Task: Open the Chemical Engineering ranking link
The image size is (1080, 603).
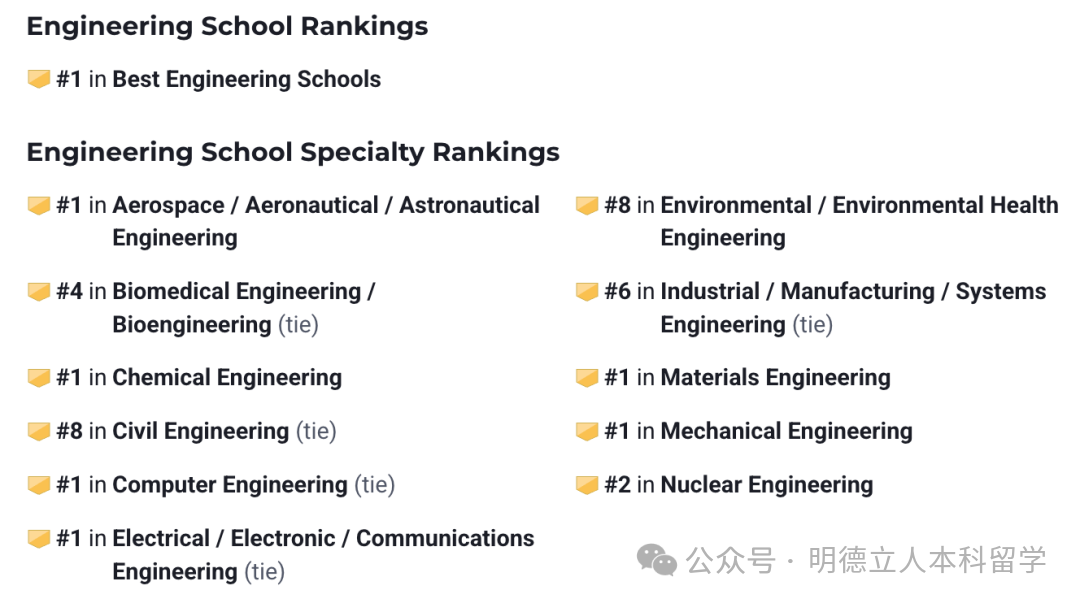Action: [227, 378]
